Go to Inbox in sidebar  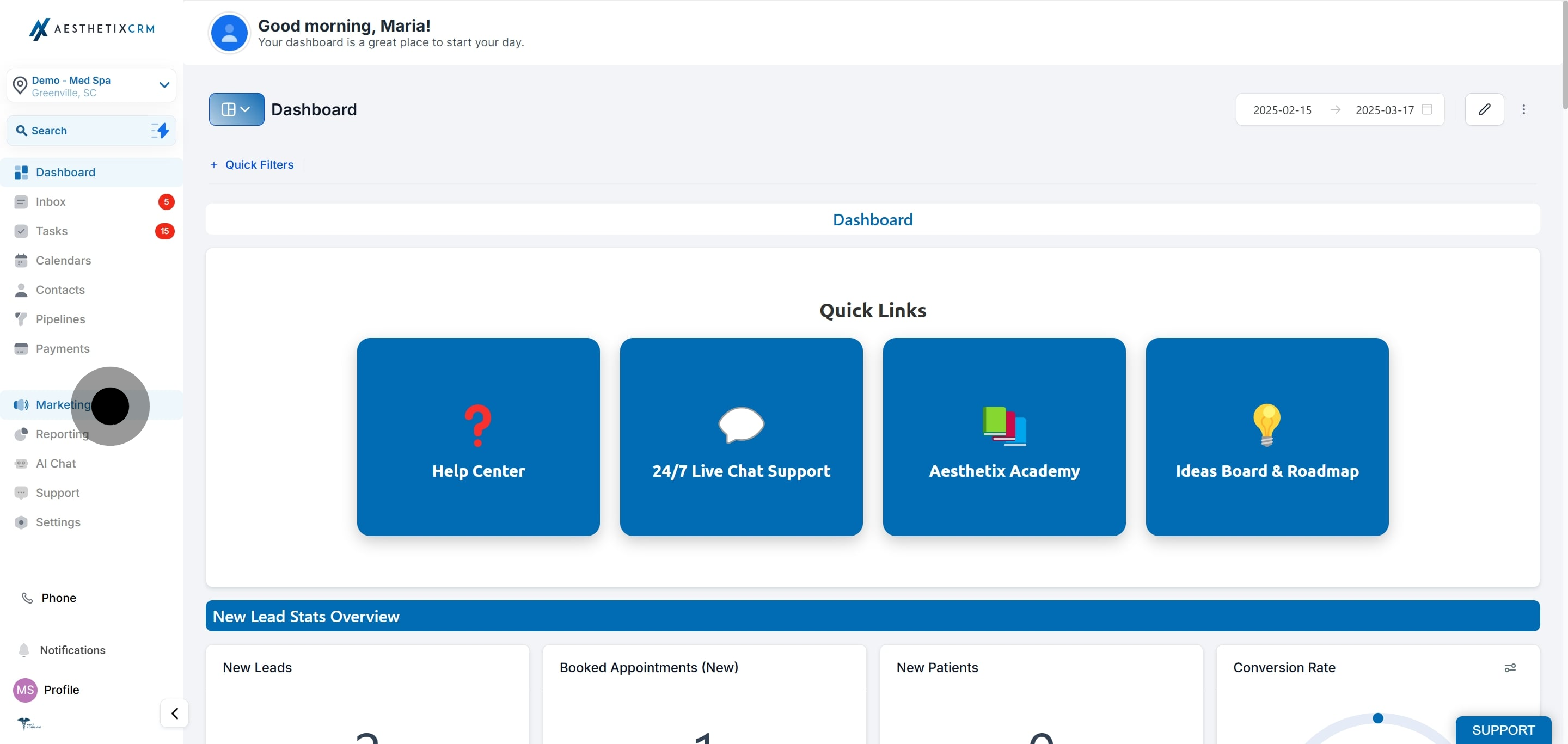pos(51,201)
